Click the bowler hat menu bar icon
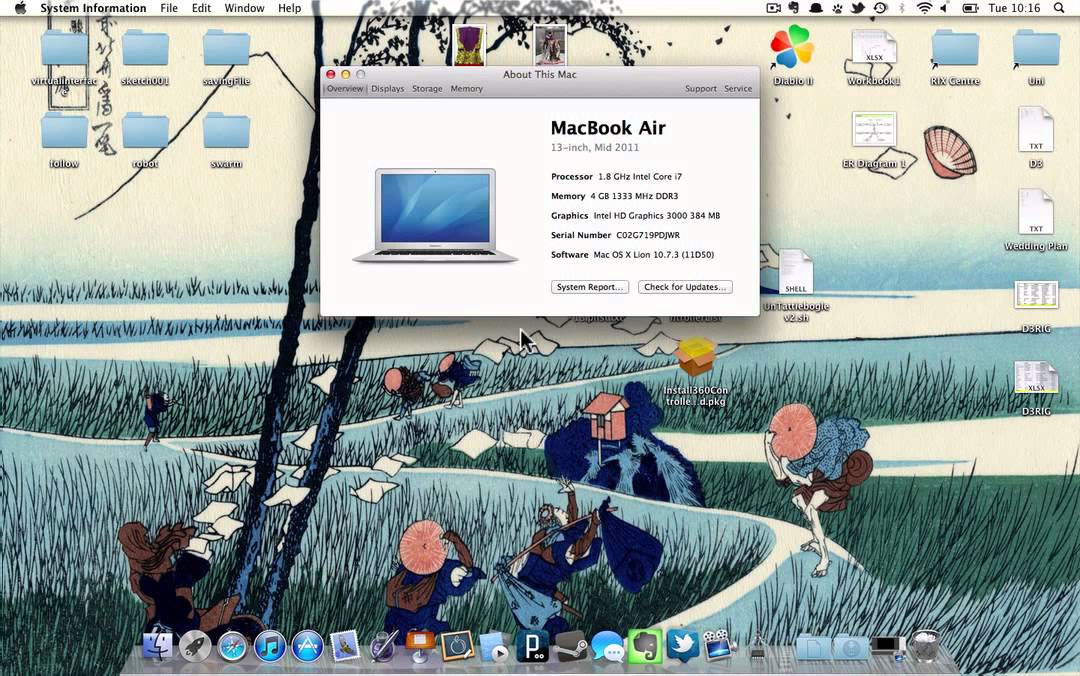1080x676 pixels. point(816,8)
